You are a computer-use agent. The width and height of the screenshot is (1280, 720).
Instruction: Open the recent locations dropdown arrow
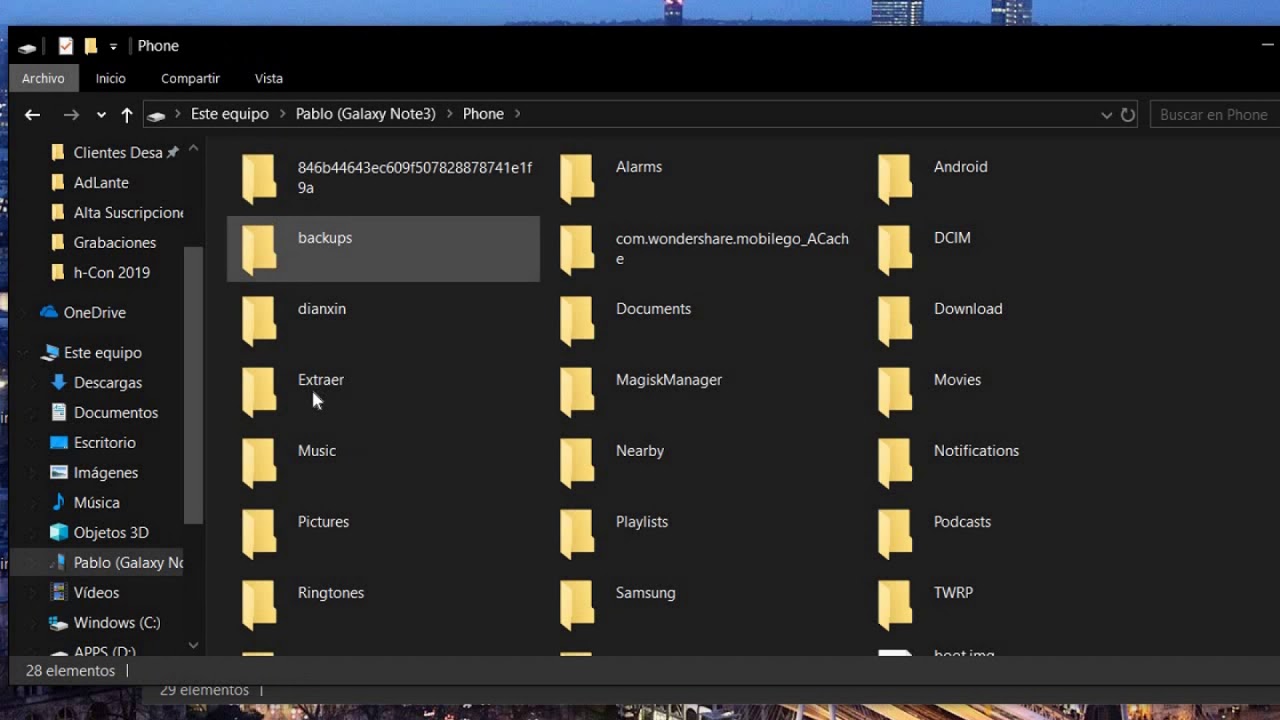click(101, 115)
